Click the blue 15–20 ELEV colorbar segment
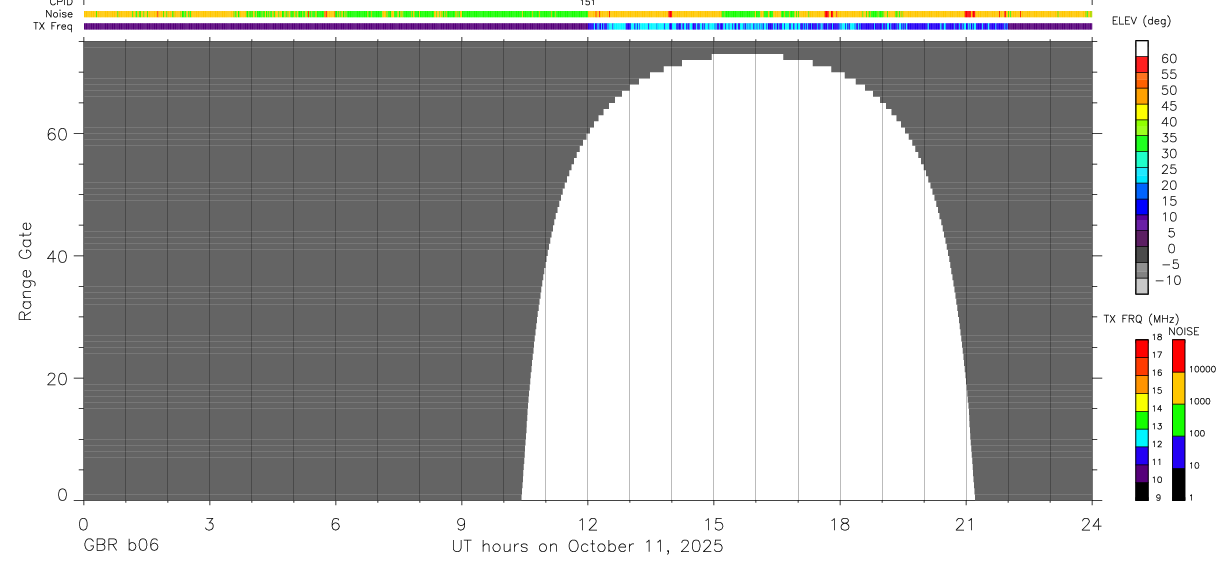The width and height of the screenshot is (1228, 567). tap(1141, 191)
